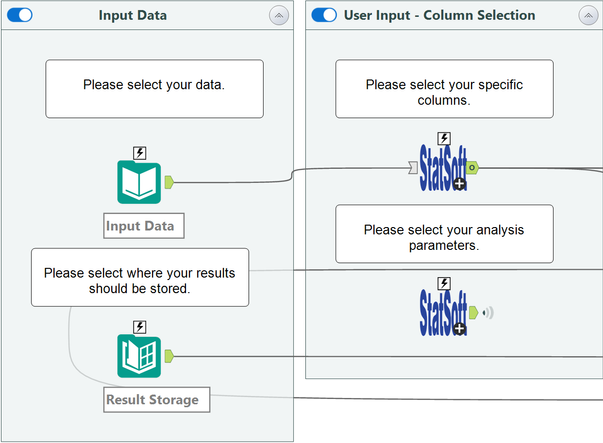Screen dimensions: 603x443
Task: Click the lightning bolt above Input Data tool
Action: [140, 153]
